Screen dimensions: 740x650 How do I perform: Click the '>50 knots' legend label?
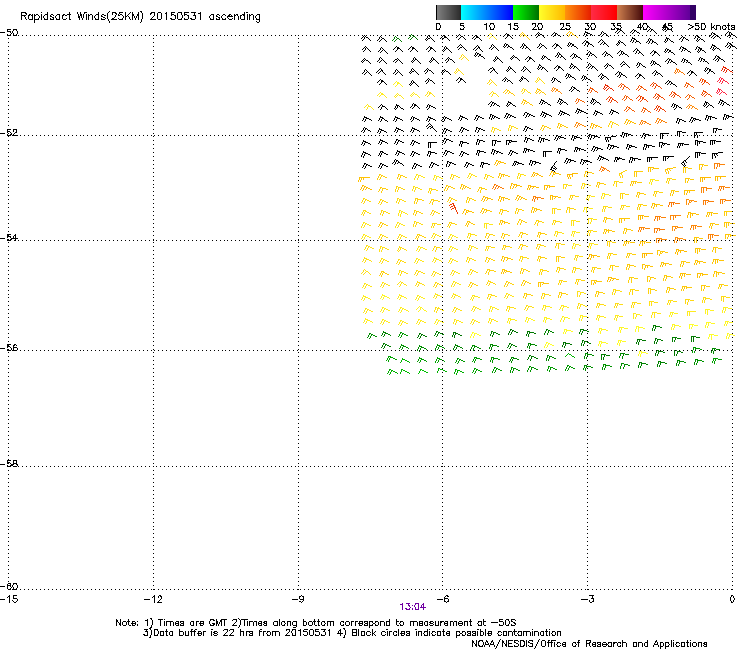(711, 27)
